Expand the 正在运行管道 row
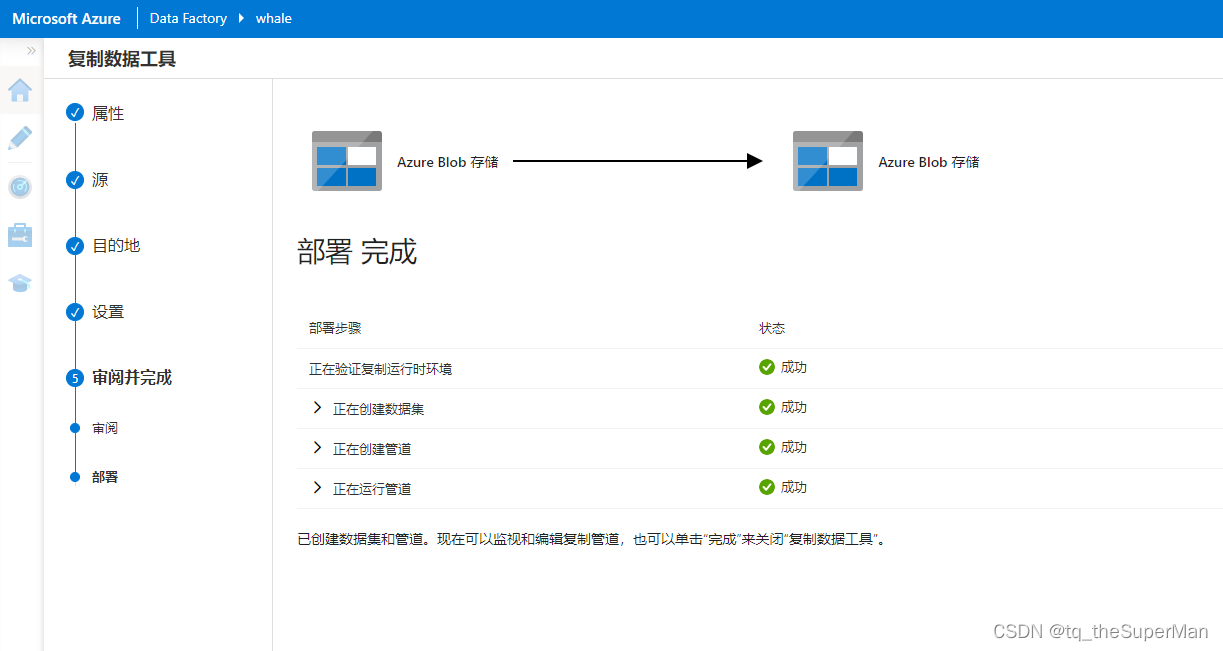 click(318, 488)
